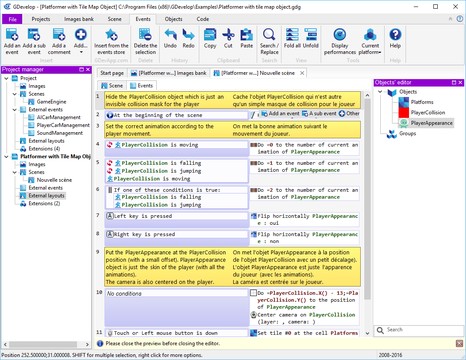Click the Undo arrow icon
The width and height of the screenshot is (466, 360).
coord(170,35)
